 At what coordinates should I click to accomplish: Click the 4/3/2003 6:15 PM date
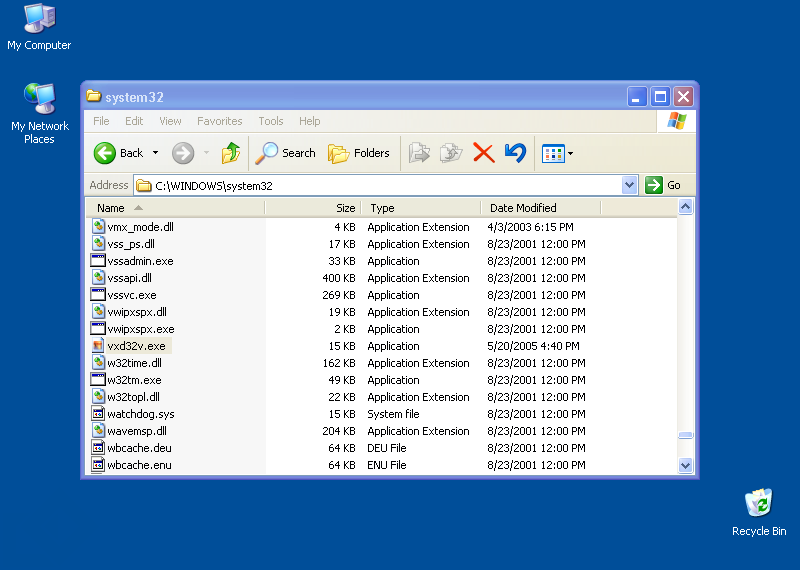point(530,227)
